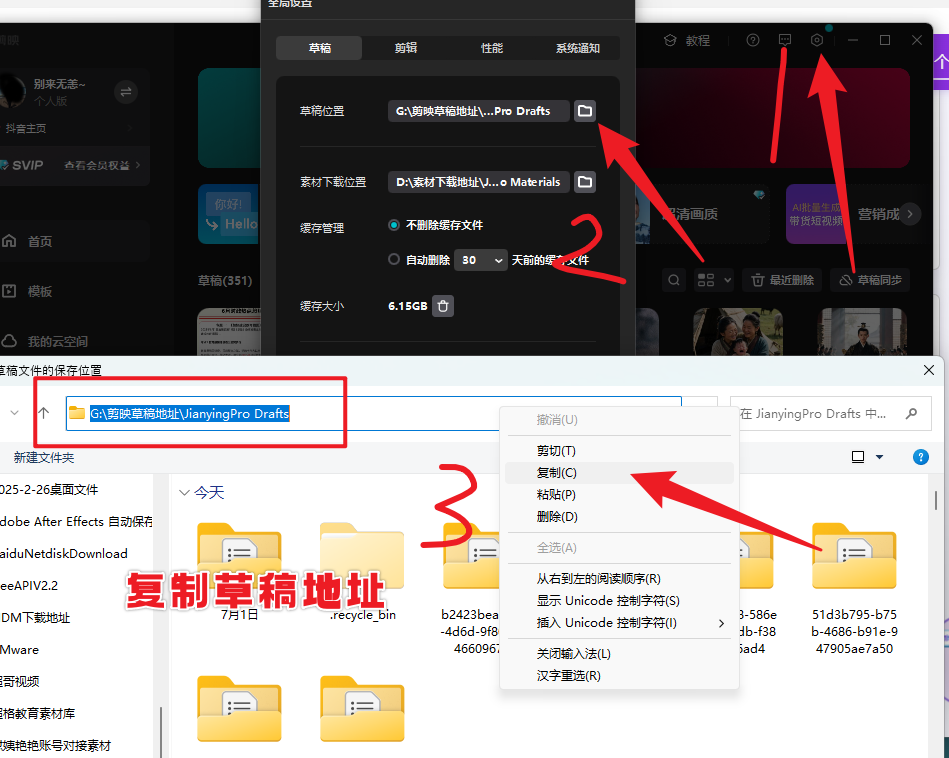Click the trash icon next to 缓存大小
Image resolution: width=949 pixels, height=758 pixels.
click(x=444, y=306)
